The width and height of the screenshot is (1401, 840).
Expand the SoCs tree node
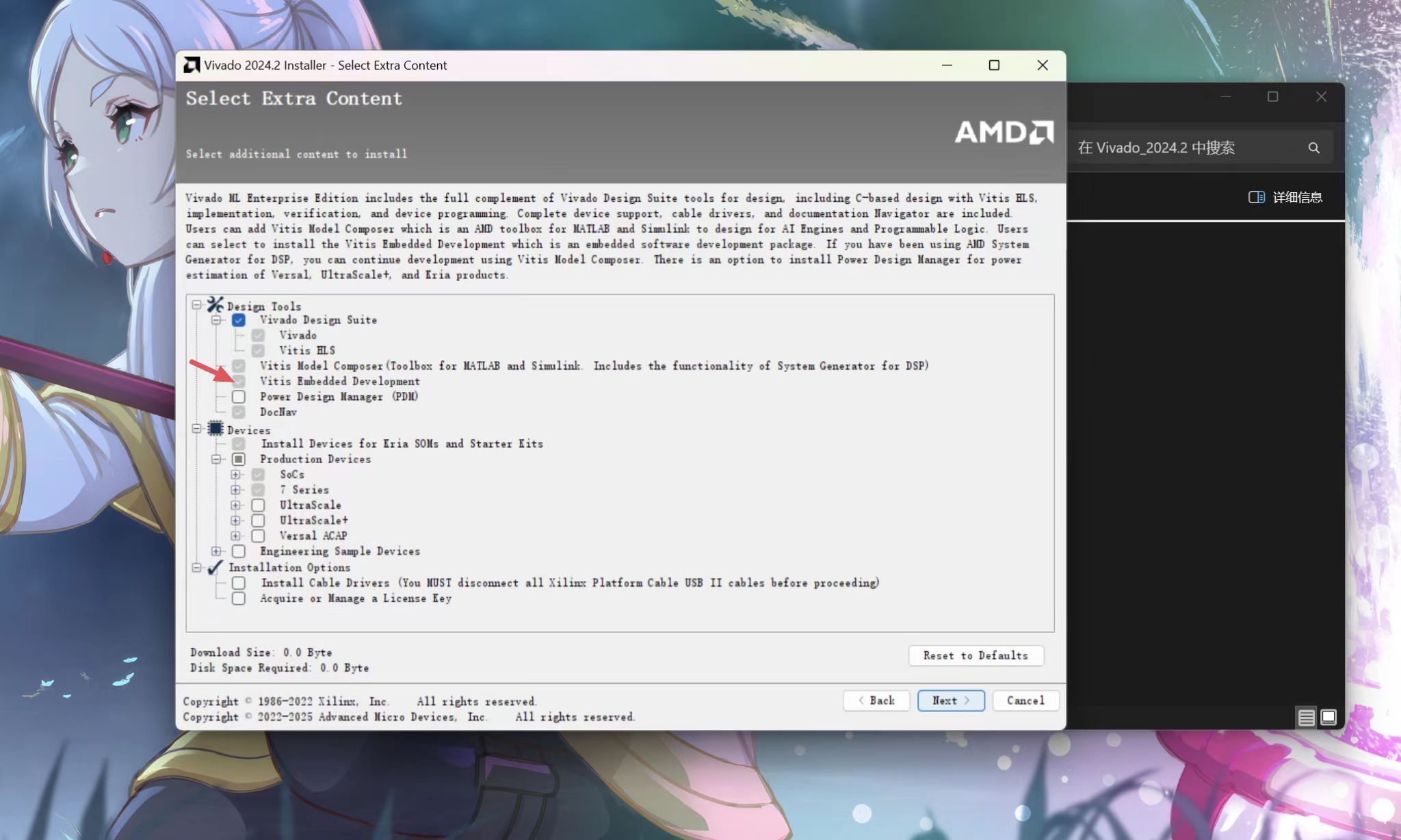pos(235,474)
